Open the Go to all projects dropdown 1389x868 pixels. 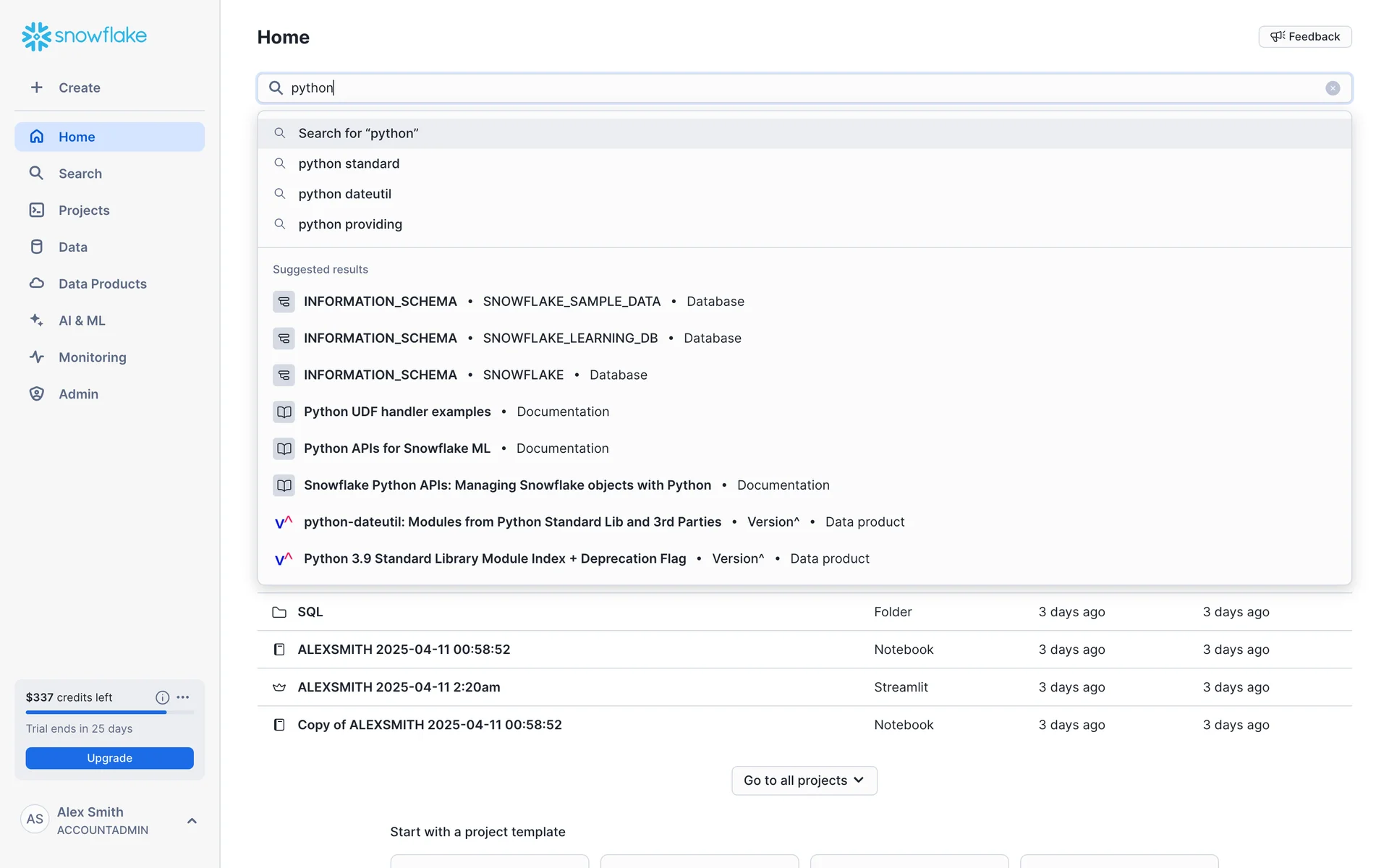pyautogui.click(x=804, y=780)
